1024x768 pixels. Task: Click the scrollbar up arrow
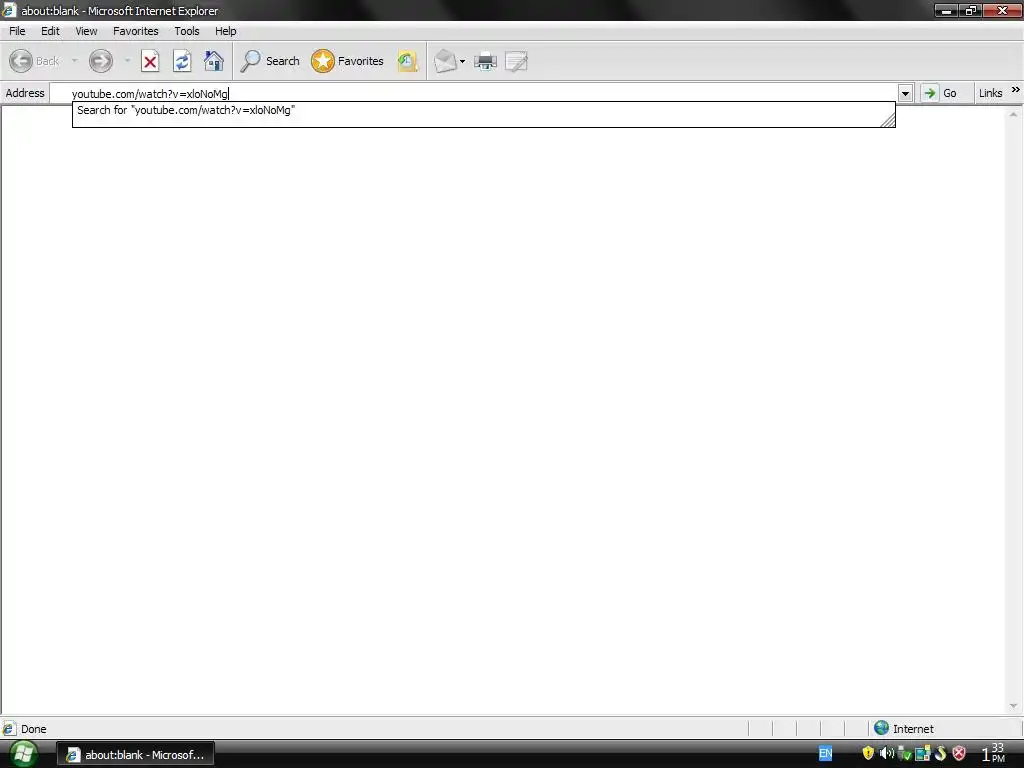click(1014, 114)
